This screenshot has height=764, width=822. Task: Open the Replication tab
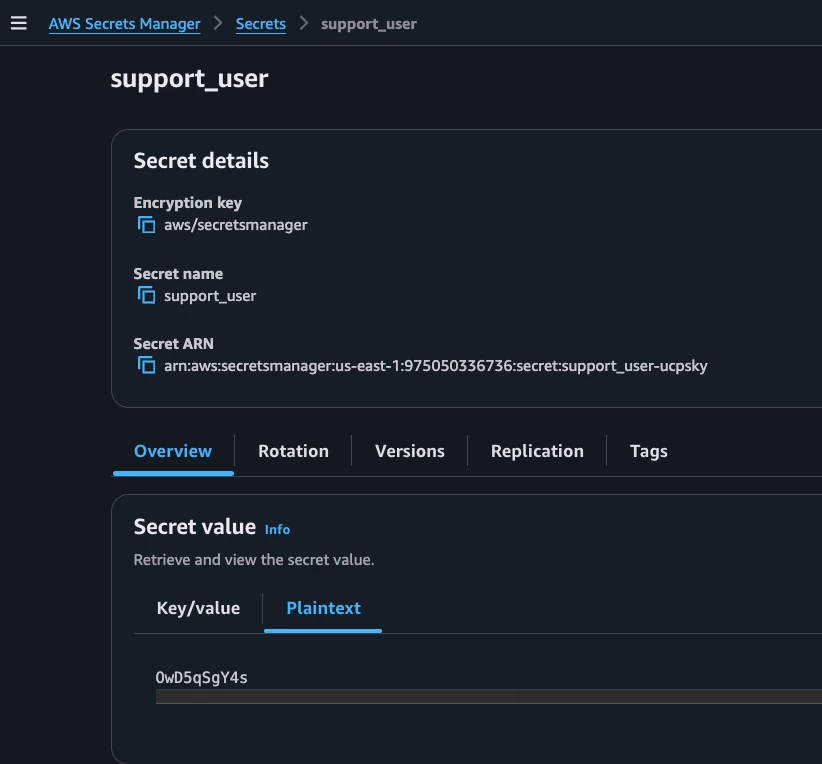(x=537, y=451)
